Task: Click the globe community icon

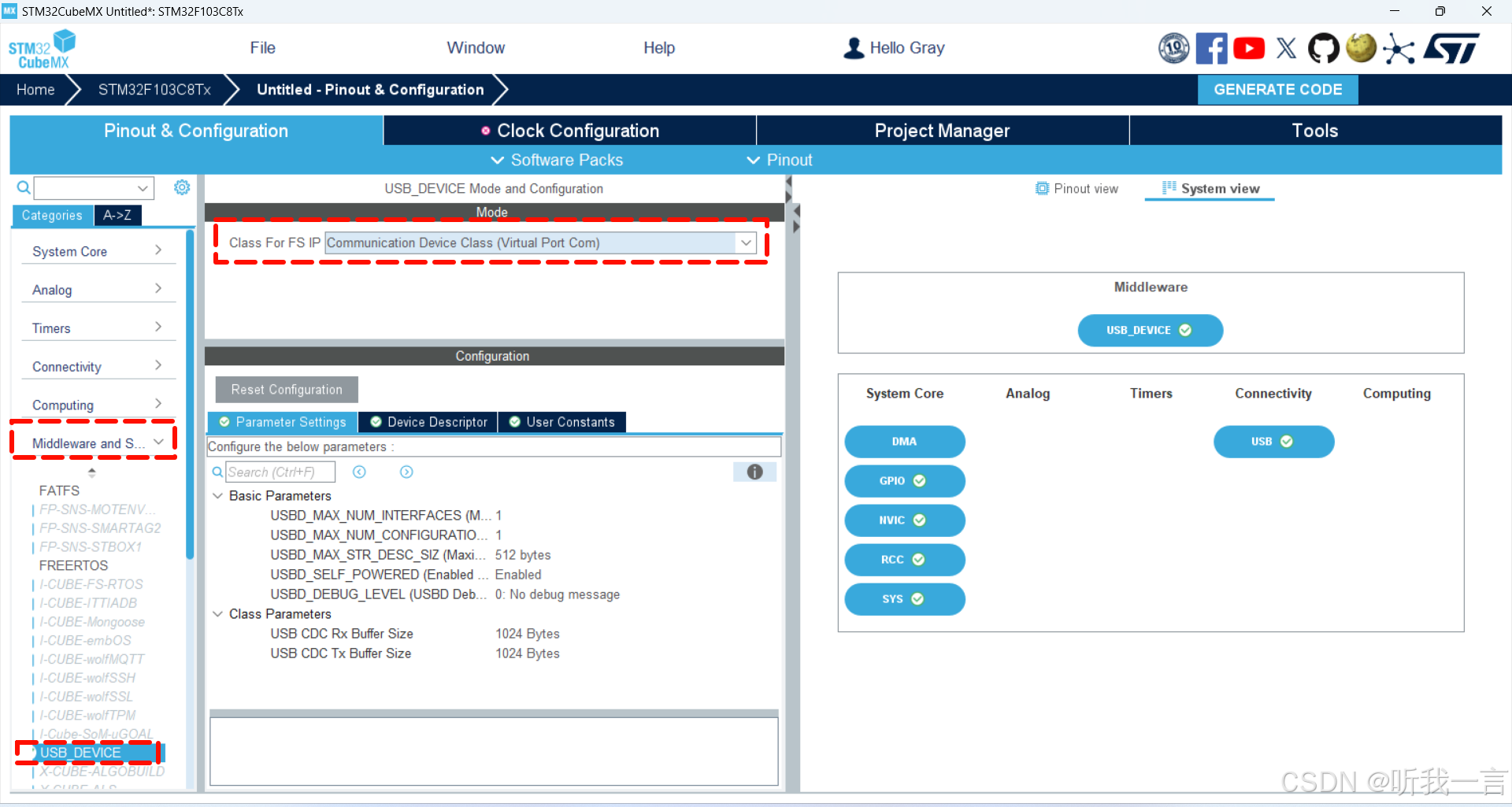Action: click(x=1361, y=48)
